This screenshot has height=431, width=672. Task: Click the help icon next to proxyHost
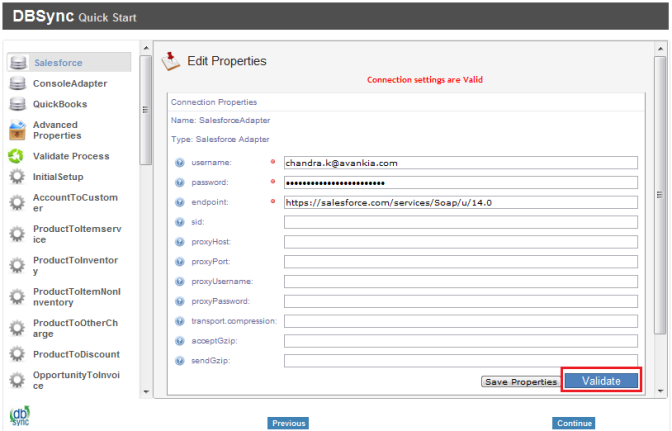click(x=180, y=242)
